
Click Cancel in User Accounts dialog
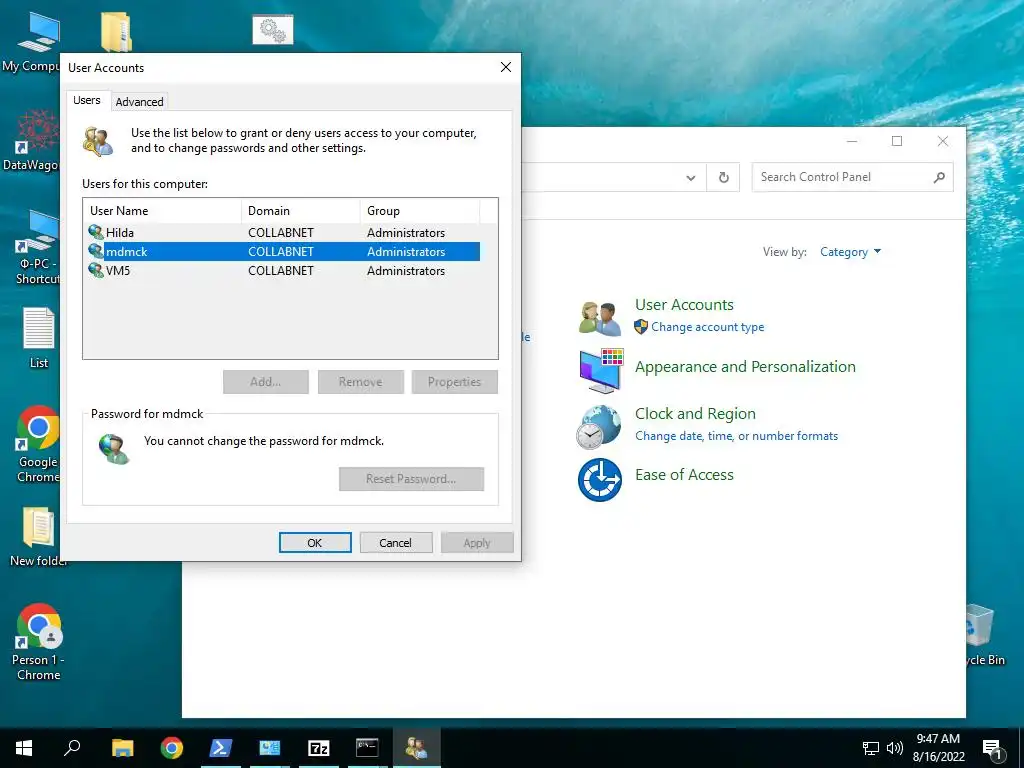pos(396,543)
